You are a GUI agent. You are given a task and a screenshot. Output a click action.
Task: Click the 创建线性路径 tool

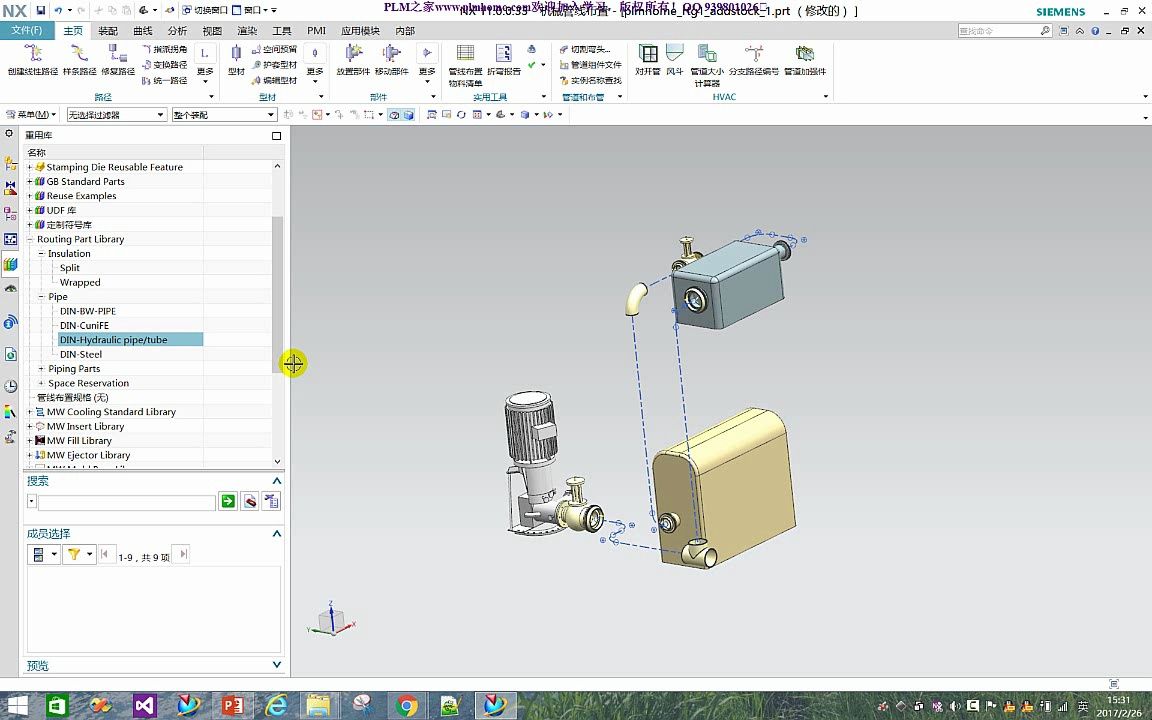[32, 60]
